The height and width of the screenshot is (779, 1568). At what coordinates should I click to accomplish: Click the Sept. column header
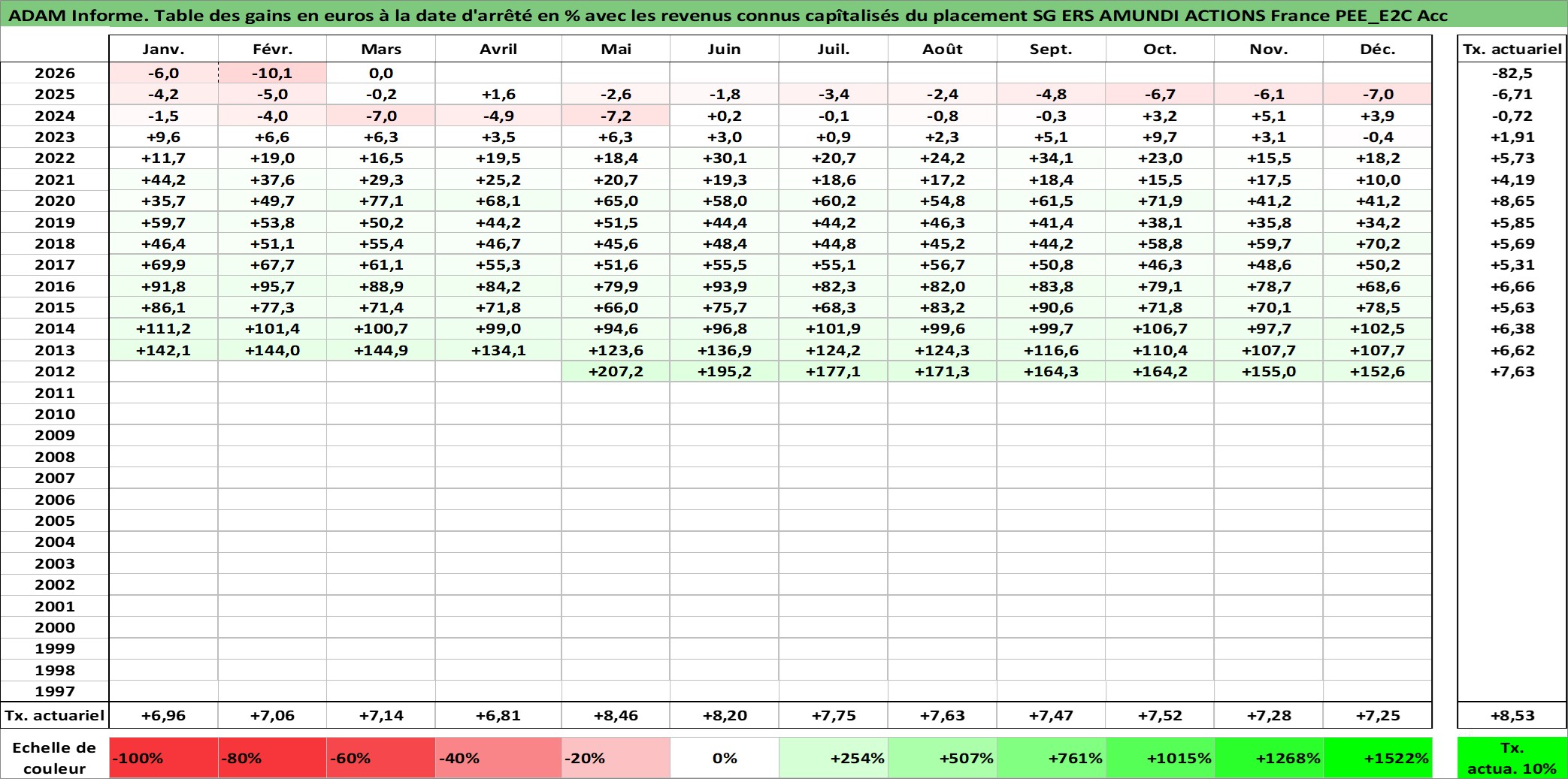pyautogui.click(x=1051, y=49)
